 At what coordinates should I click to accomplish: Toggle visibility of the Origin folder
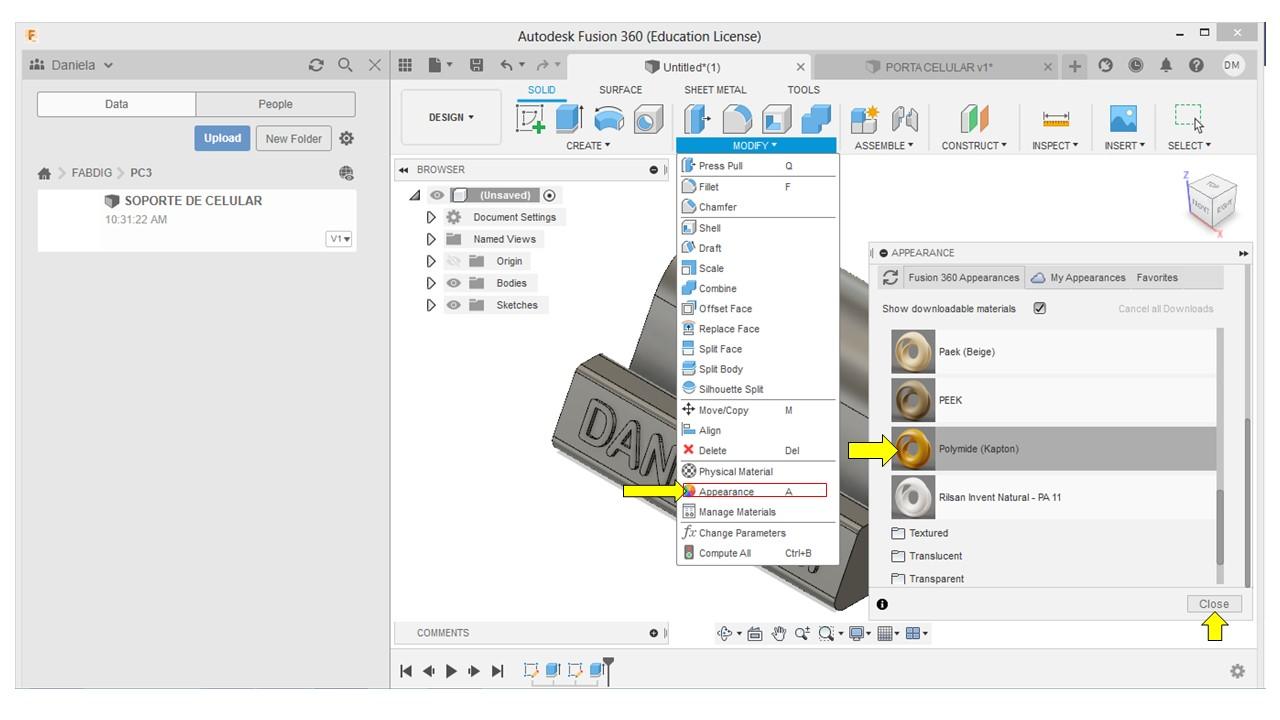click(x=454, y=261)
